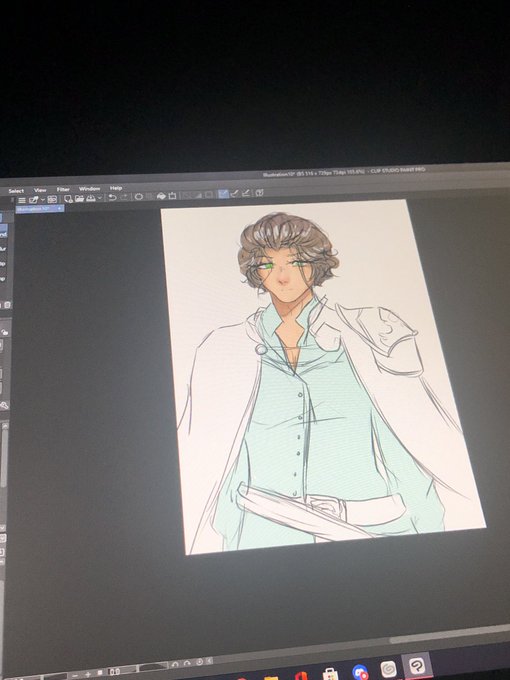
Task: Open the Clip Studio swirl app in taskbar
Action: pos(388,669)
